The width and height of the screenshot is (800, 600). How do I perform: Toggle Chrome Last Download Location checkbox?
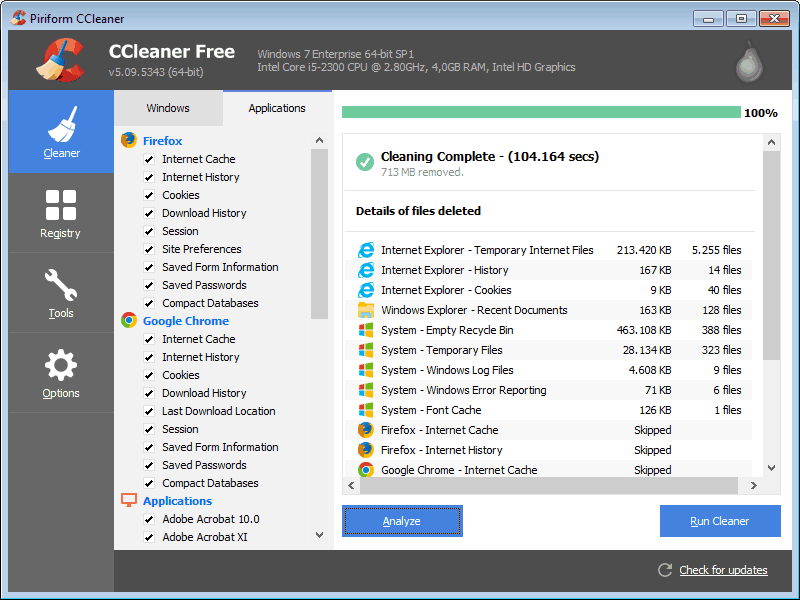[149, 411]
